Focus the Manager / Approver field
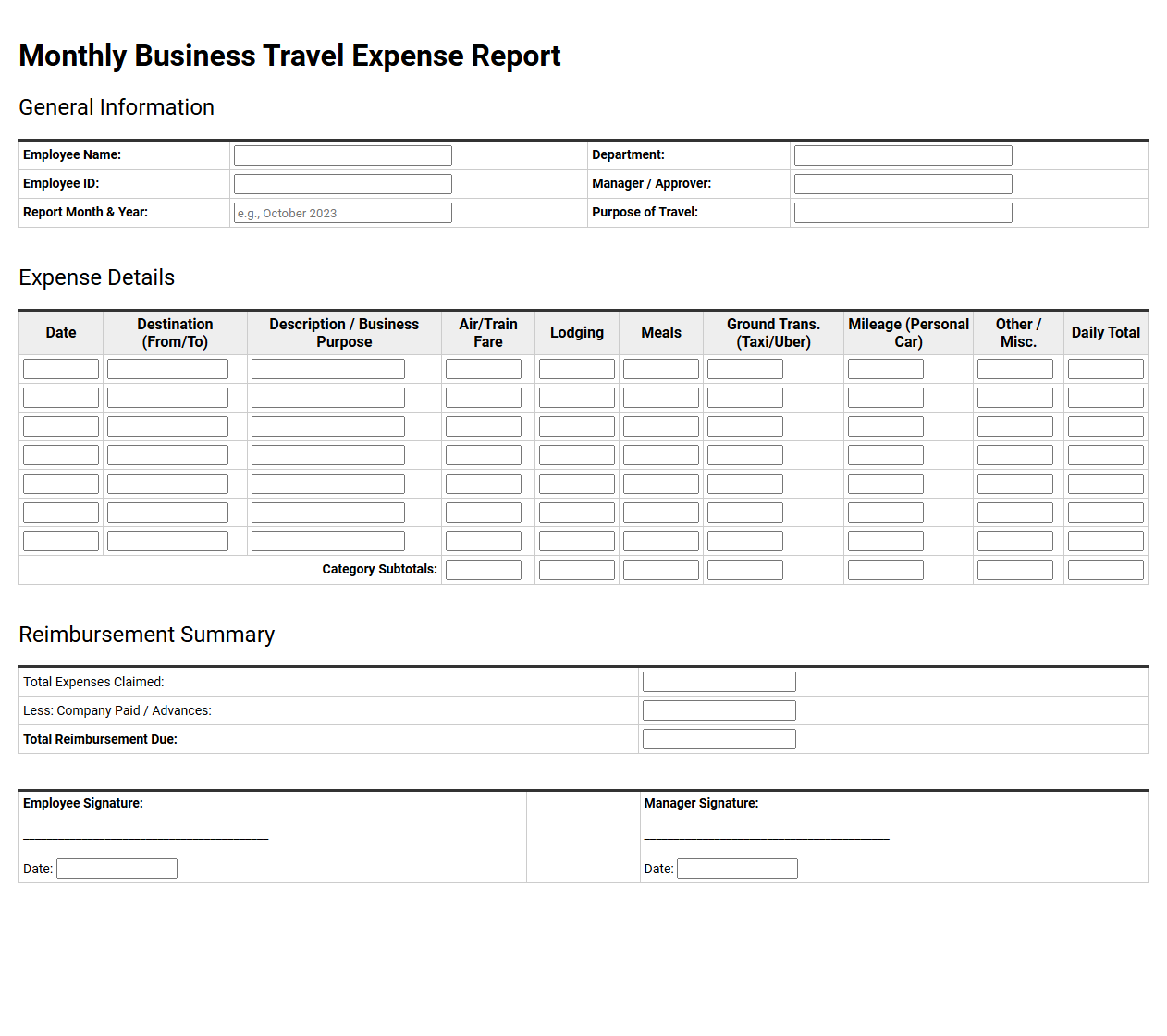 [903, 184]
